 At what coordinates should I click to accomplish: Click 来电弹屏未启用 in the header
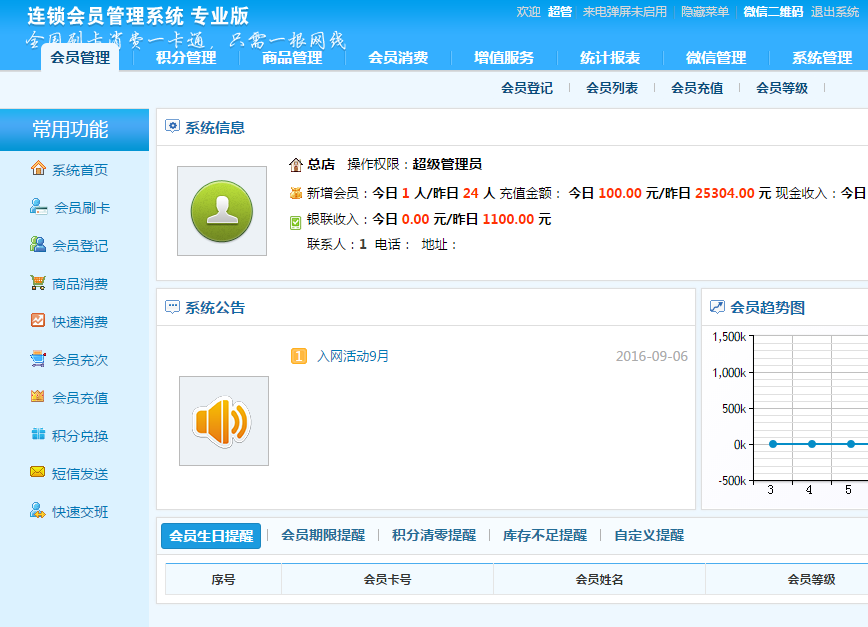[624, 12]
